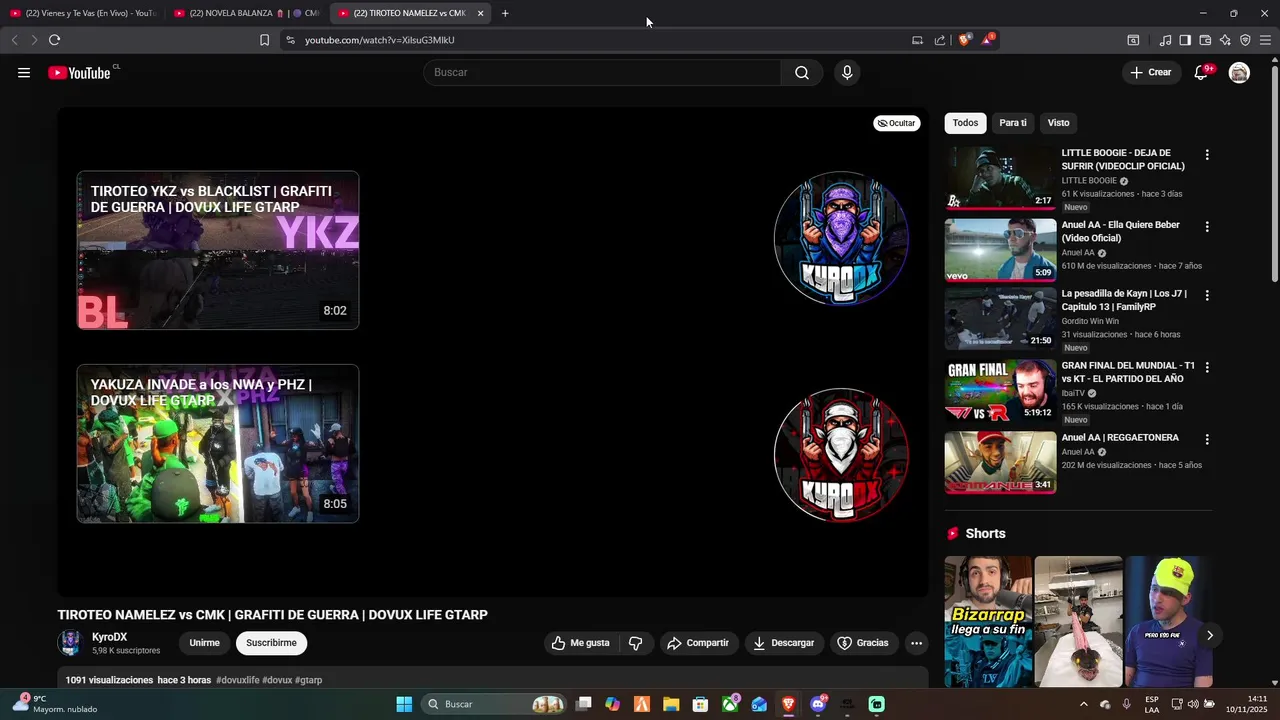Click the Unirme join button
1280x720 pixels.
[204, 643]
